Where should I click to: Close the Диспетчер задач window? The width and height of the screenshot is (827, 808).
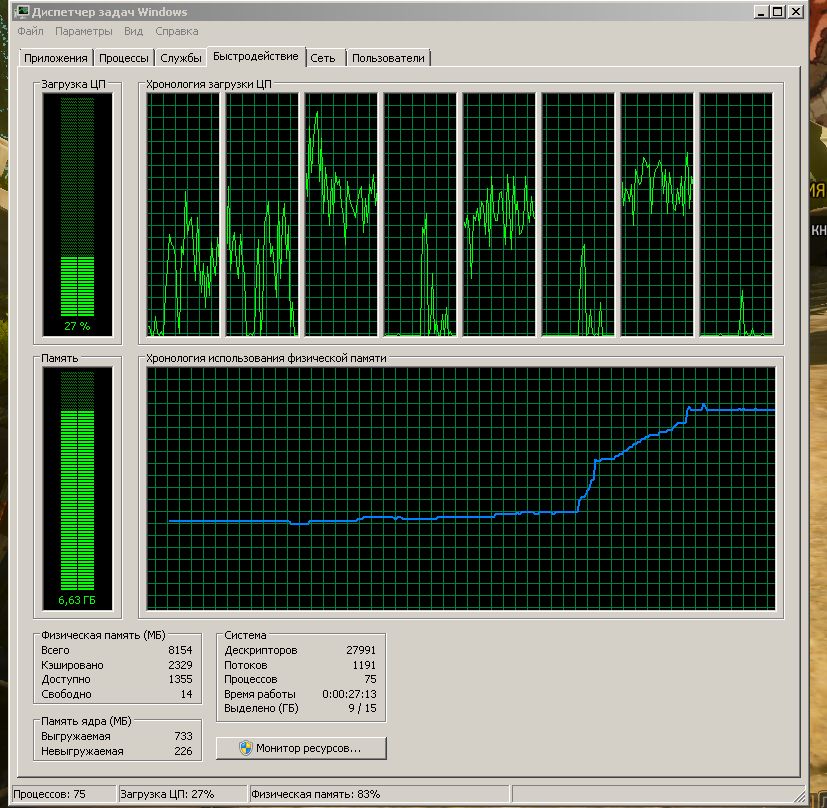click(x=795, y=12)
